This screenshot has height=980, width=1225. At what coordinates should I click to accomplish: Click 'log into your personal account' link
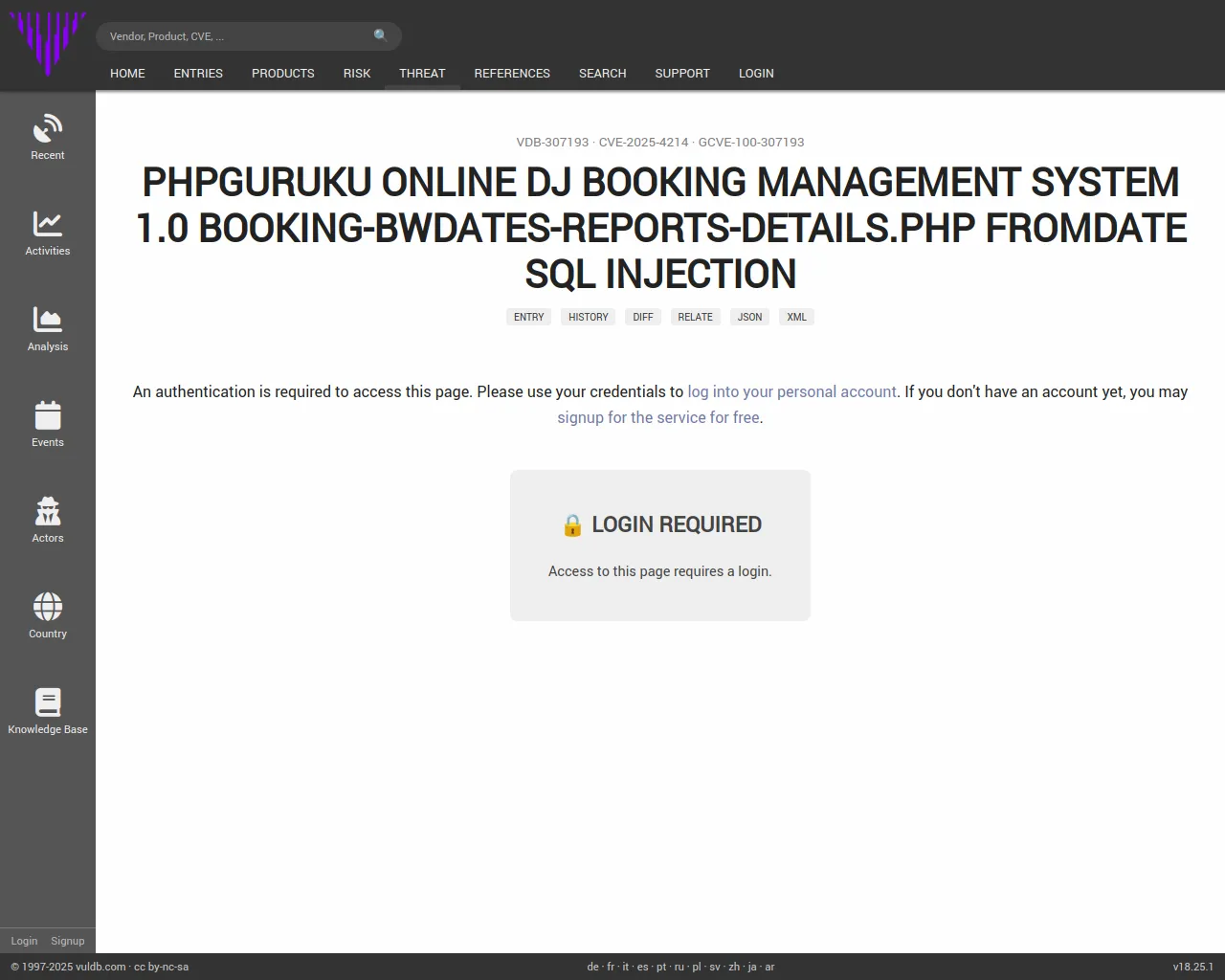click(792, 391)
